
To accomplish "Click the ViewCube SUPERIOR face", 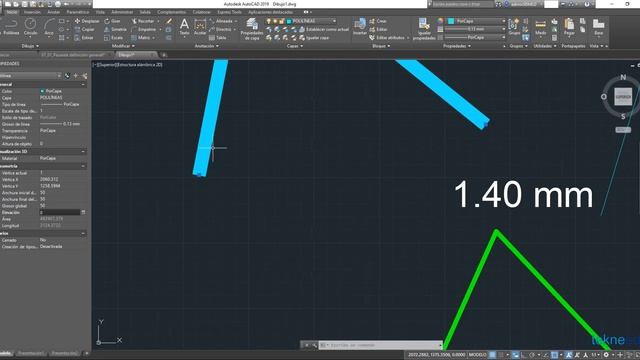I will tap(623, 97).
